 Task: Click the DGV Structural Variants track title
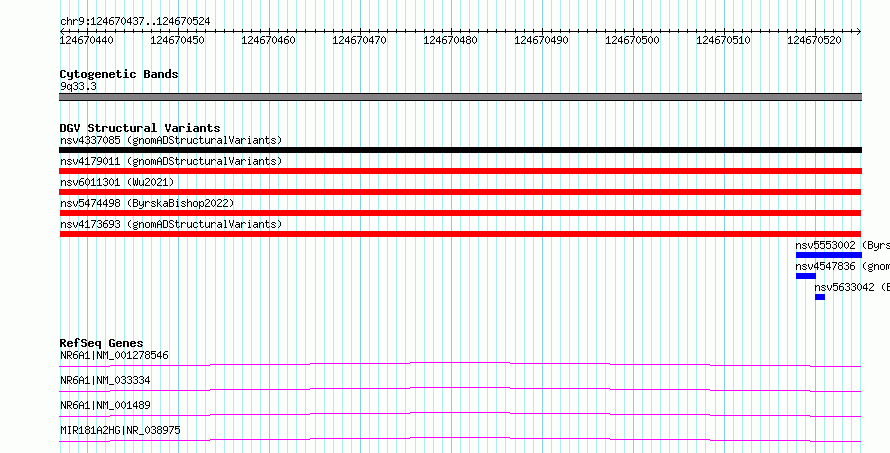[x=140, y=128]
